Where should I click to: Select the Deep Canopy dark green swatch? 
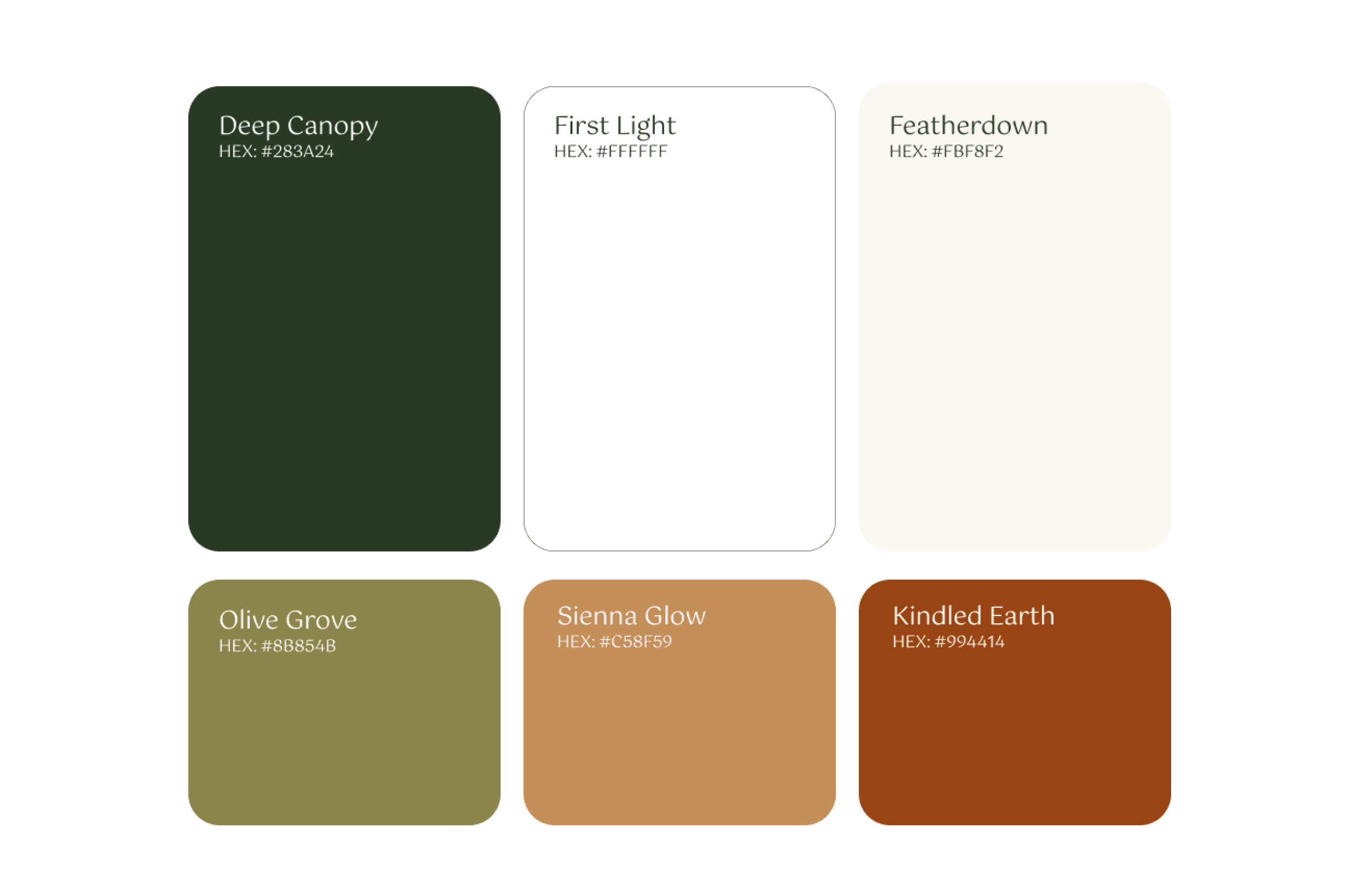[x=344, y=319]
